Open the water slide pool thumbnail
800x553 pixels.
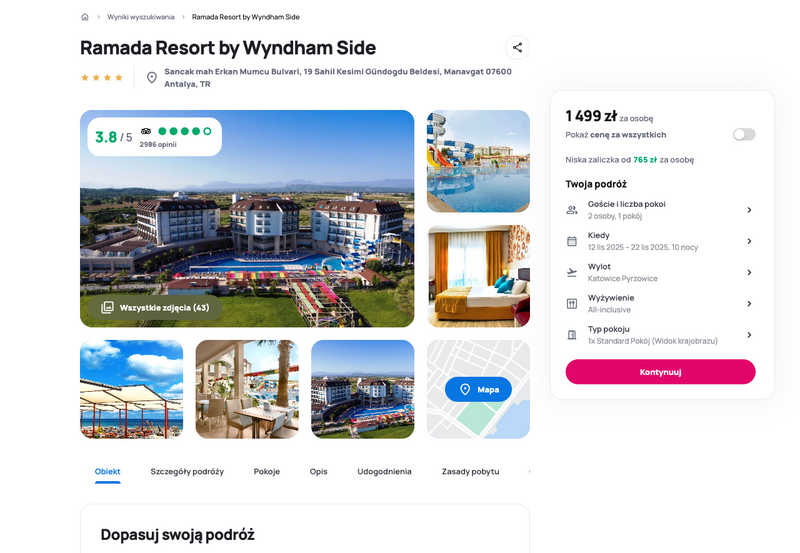(478, 161)
